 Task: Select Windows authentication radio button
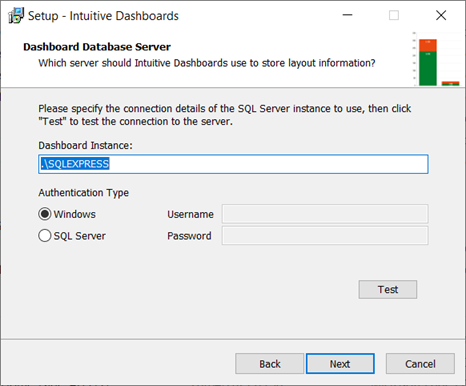[45, 214]
